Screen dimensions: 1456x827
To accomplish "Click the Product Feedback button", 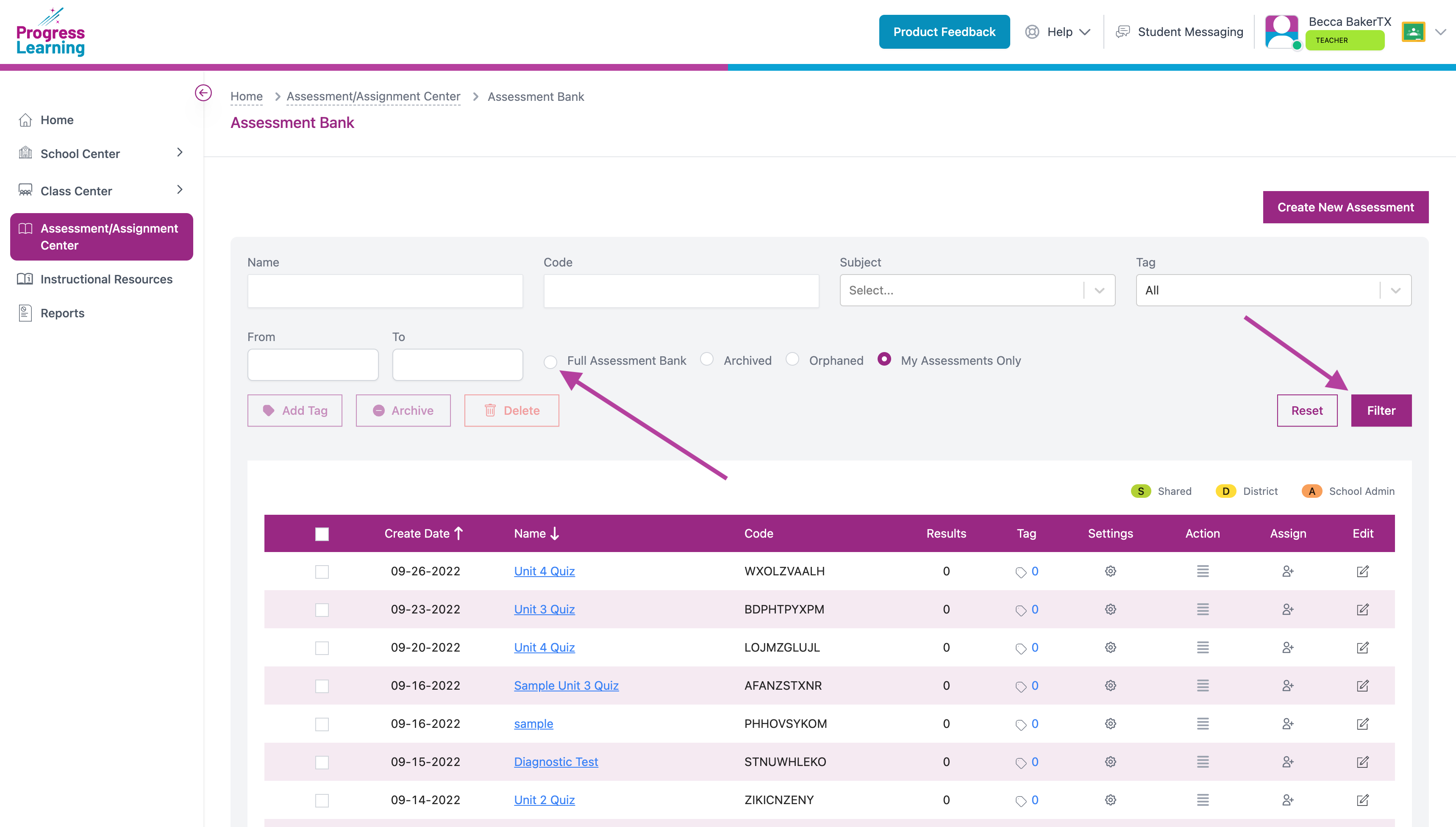I will click(x=944, y=32).
